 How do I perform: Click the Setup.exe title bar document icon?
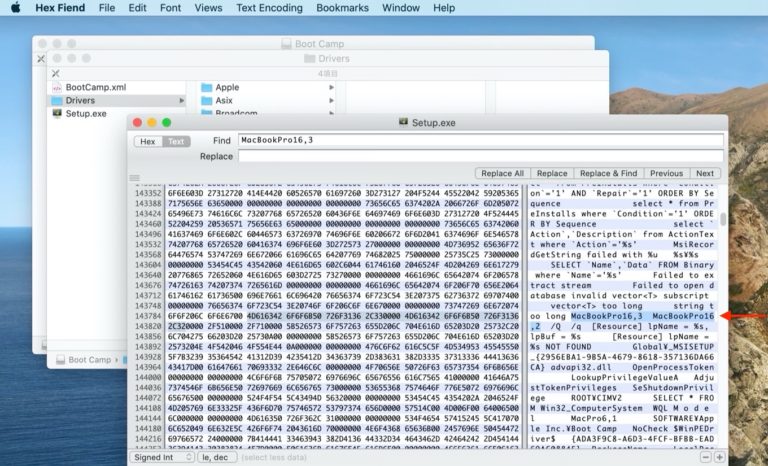[404, 123]
